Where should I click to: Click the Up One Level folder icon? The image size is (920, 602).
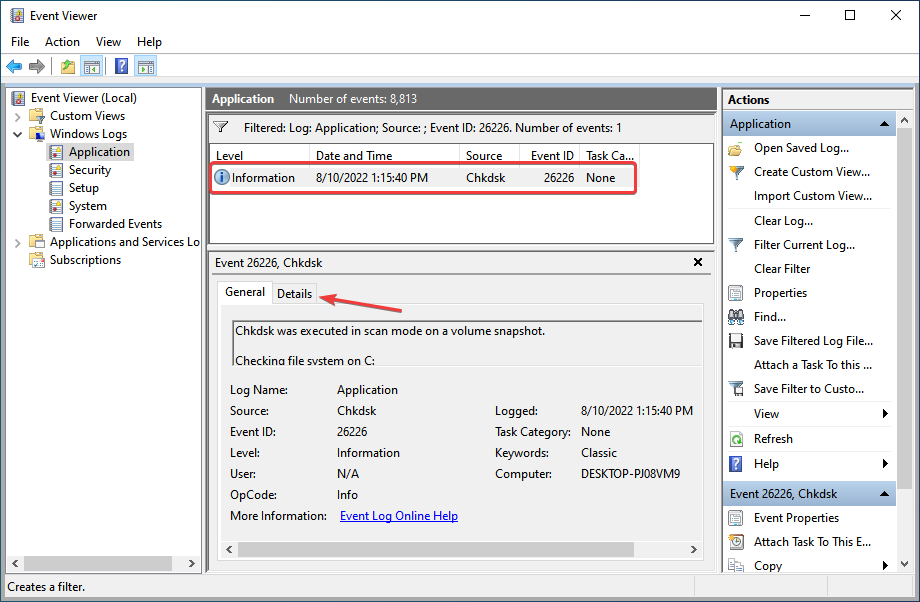click(68, 66)
